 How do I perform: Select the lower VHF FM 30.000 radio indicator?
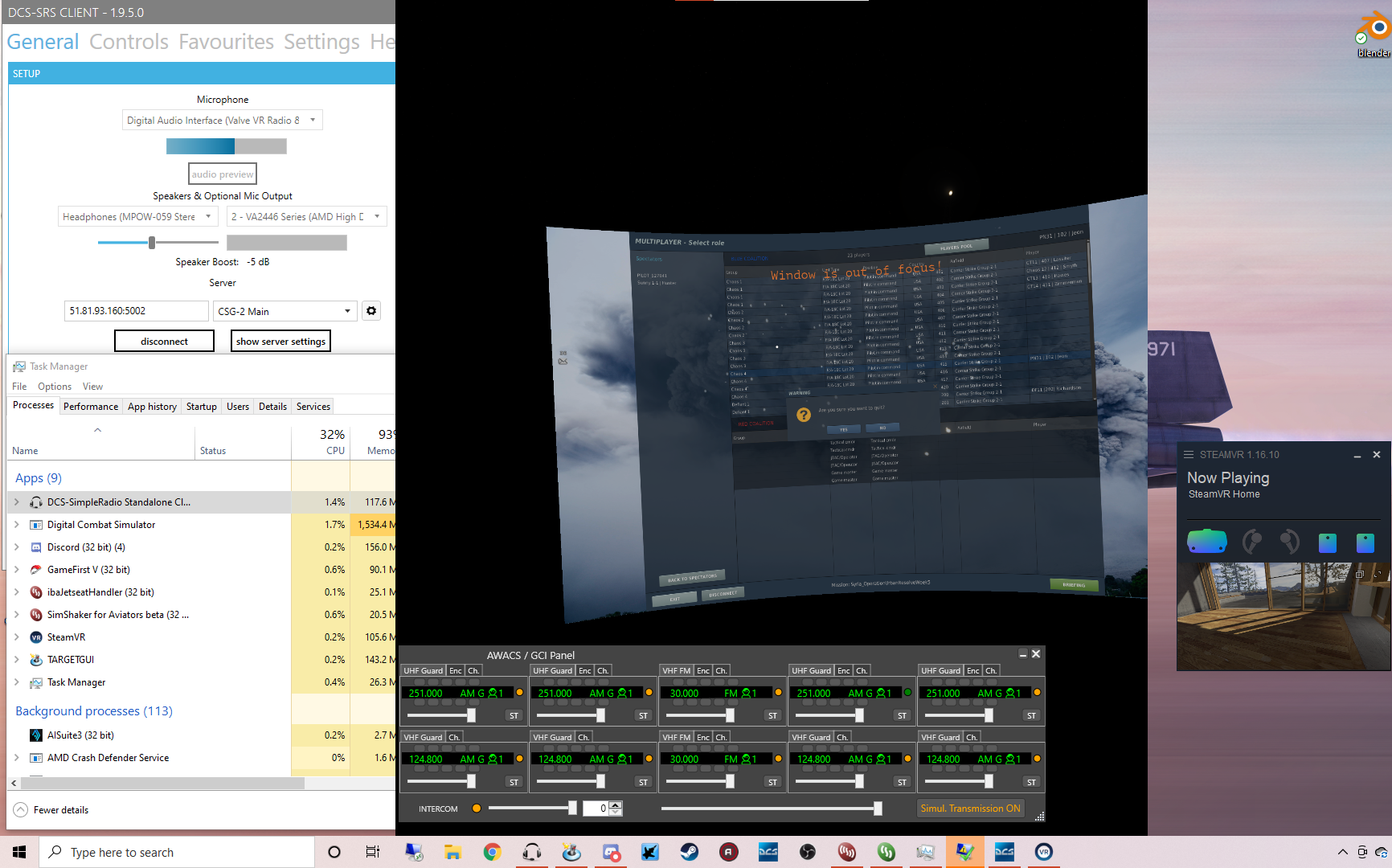pos(778,759)
